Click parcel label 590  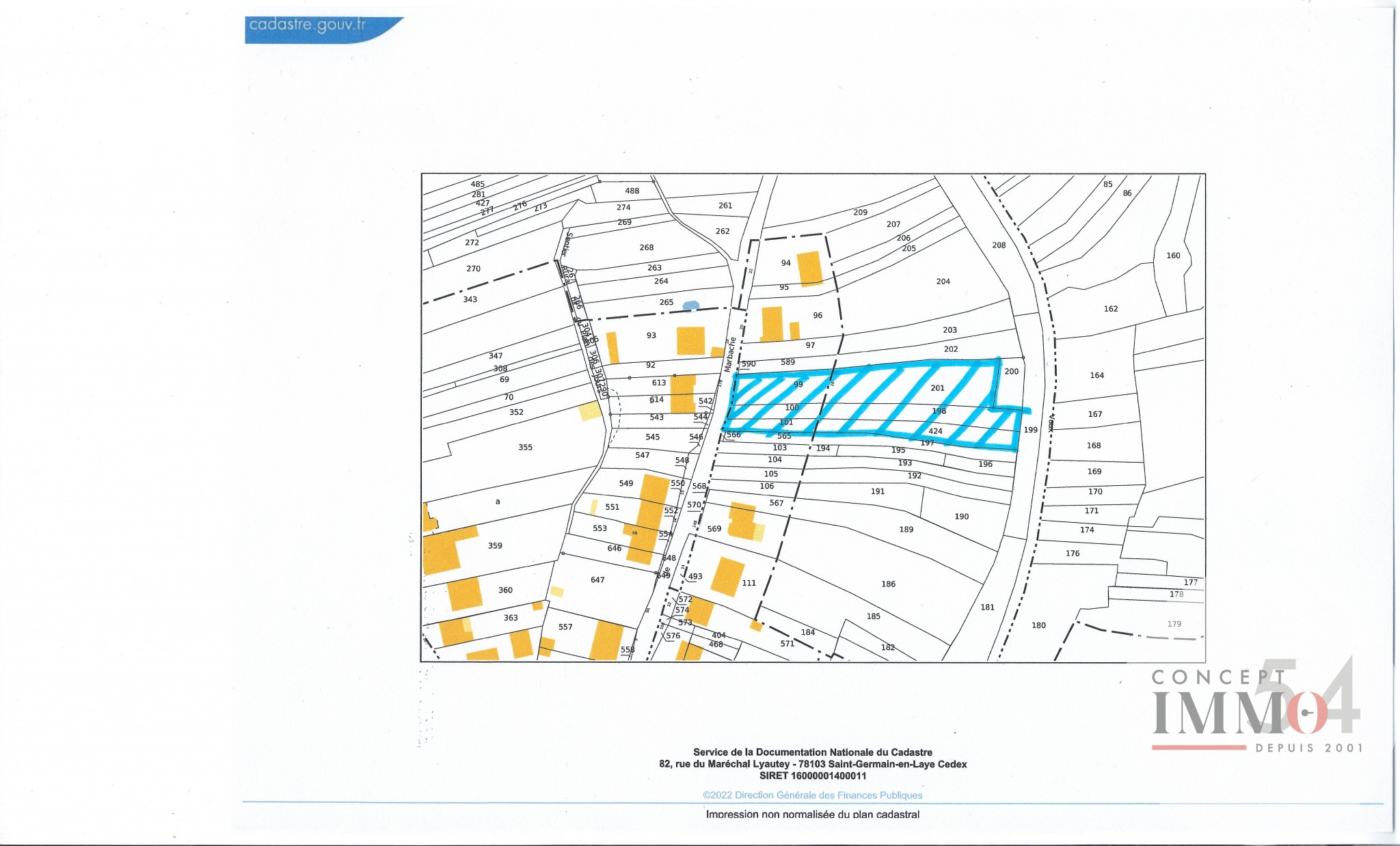(749, 364)
